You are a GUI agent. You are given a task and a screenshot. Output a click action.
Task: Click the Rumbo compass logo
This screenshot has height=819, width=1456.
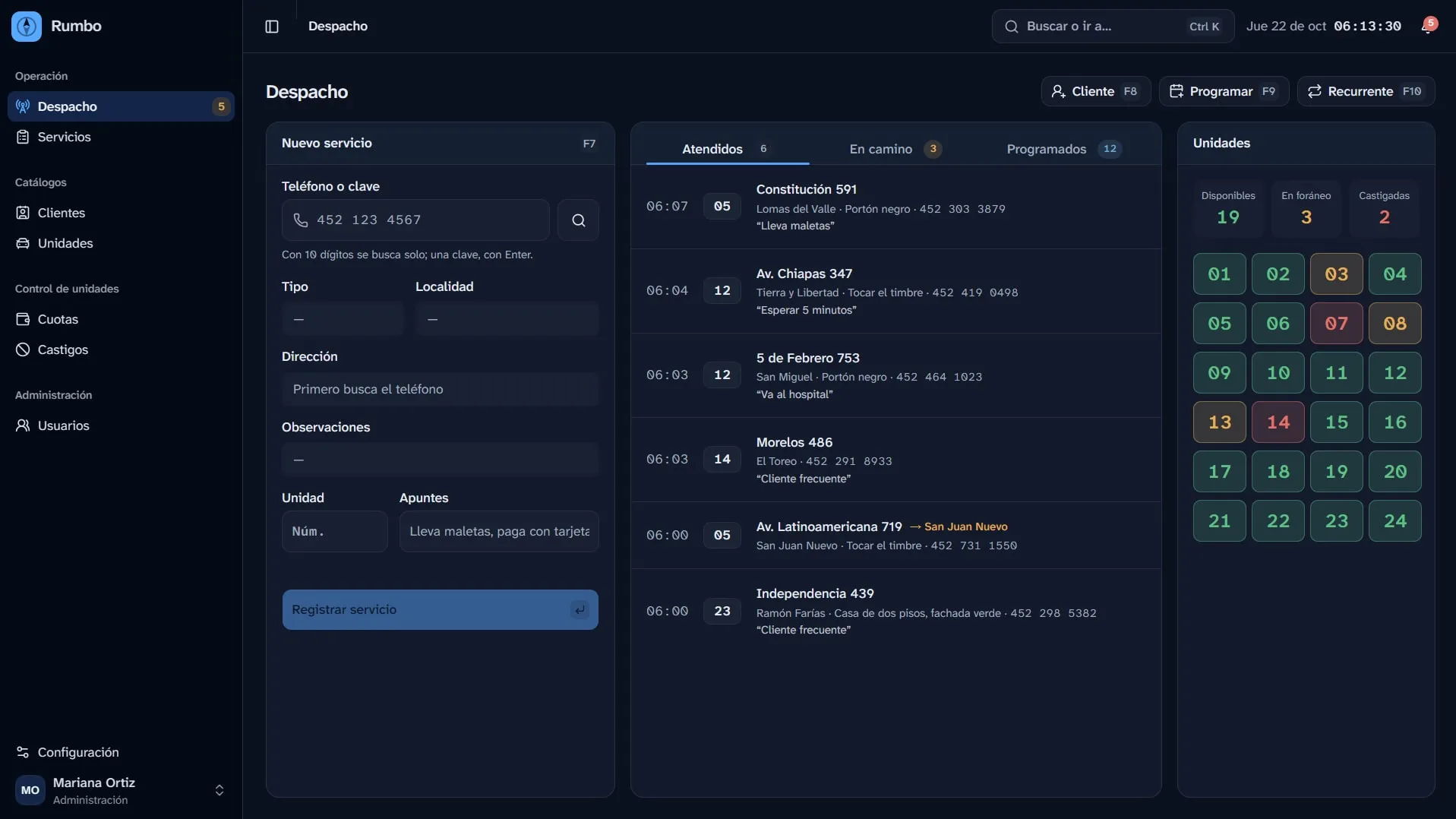(x=27, y=27)
